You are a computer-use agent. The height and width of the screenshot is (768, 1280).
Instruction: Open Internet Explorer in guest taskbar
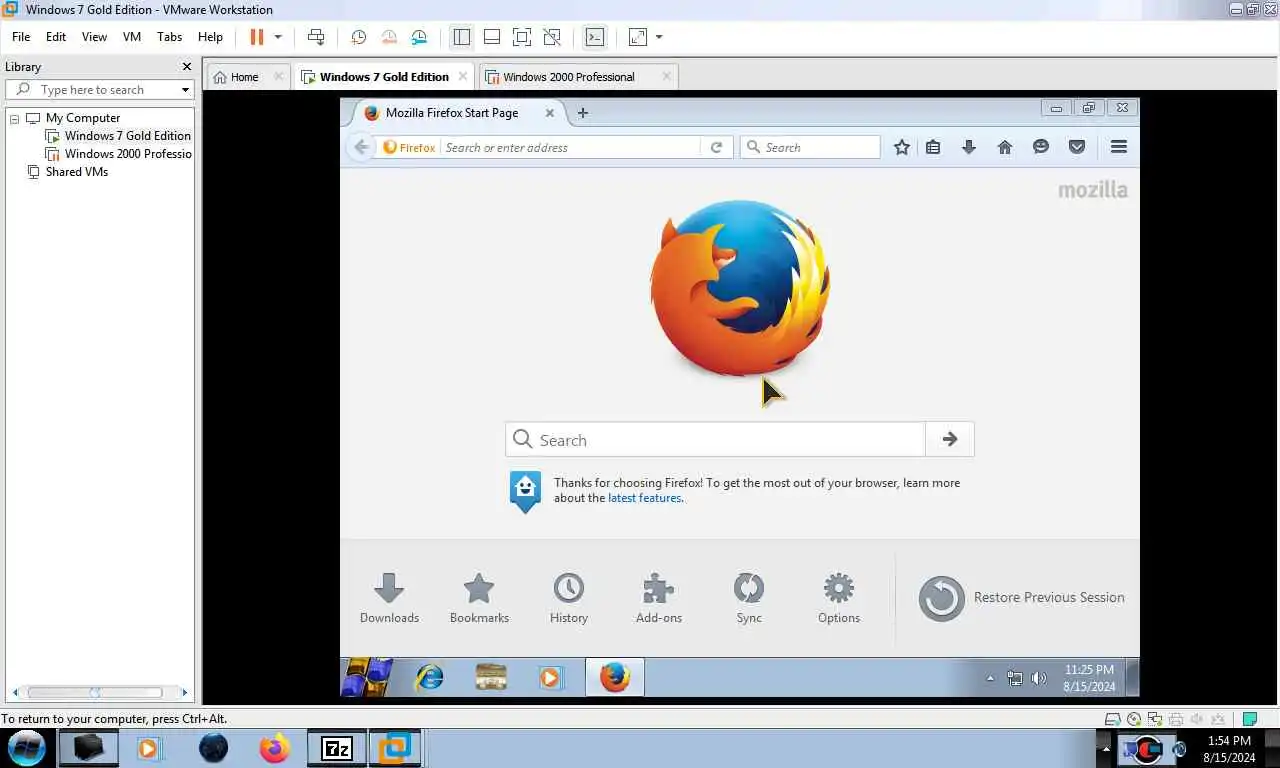[x=430, y=677]
